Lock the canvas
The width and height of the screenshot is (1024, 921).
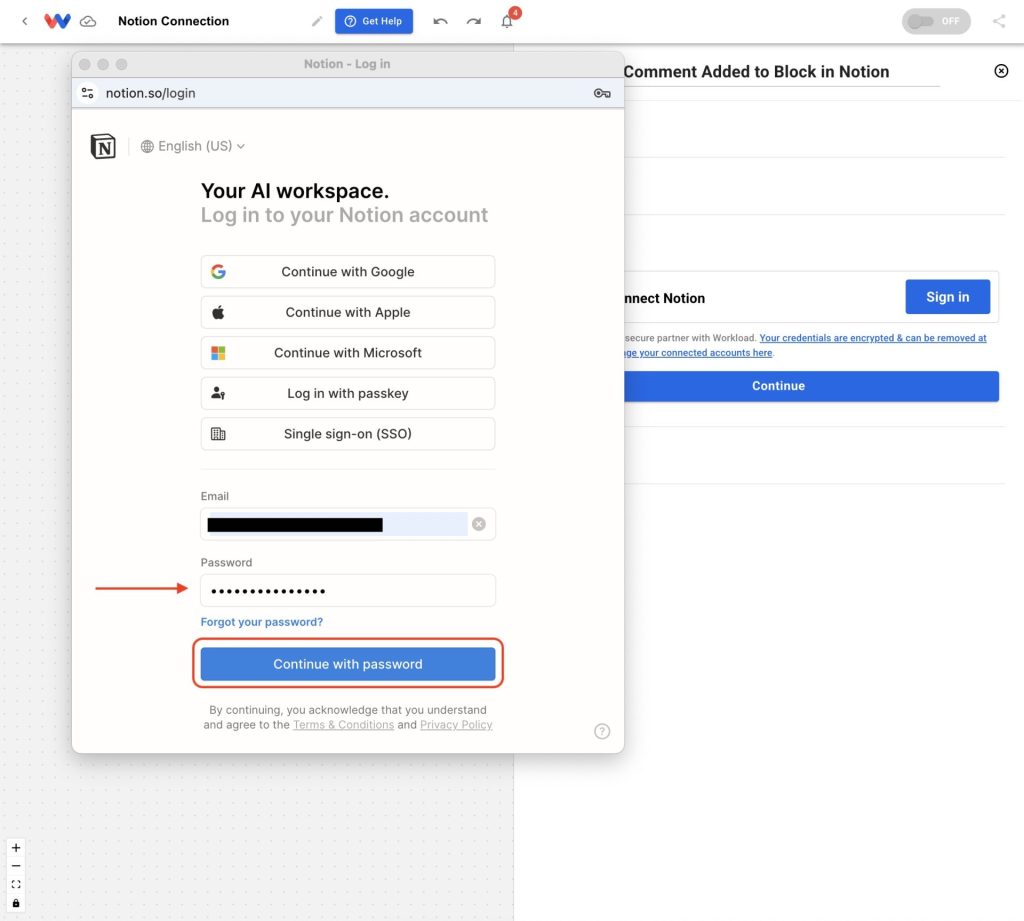[x=16, y=903]
